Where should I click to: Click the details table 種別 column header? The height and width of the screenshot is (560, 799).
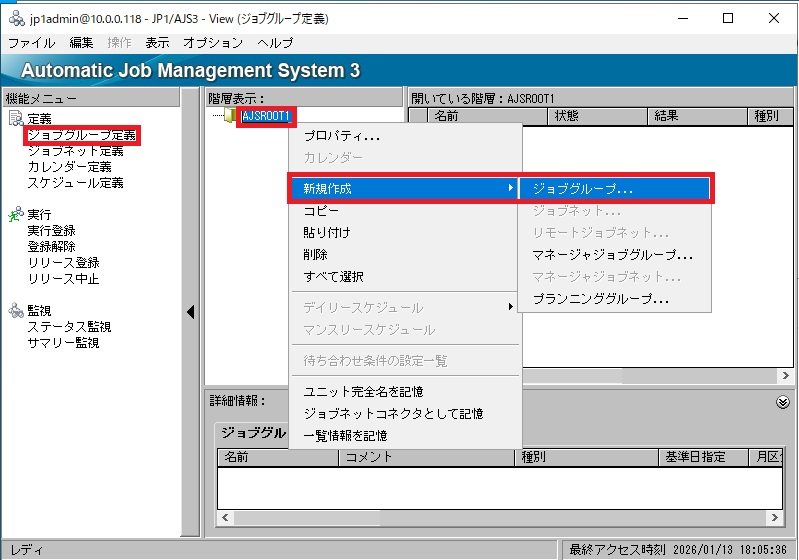587,457
